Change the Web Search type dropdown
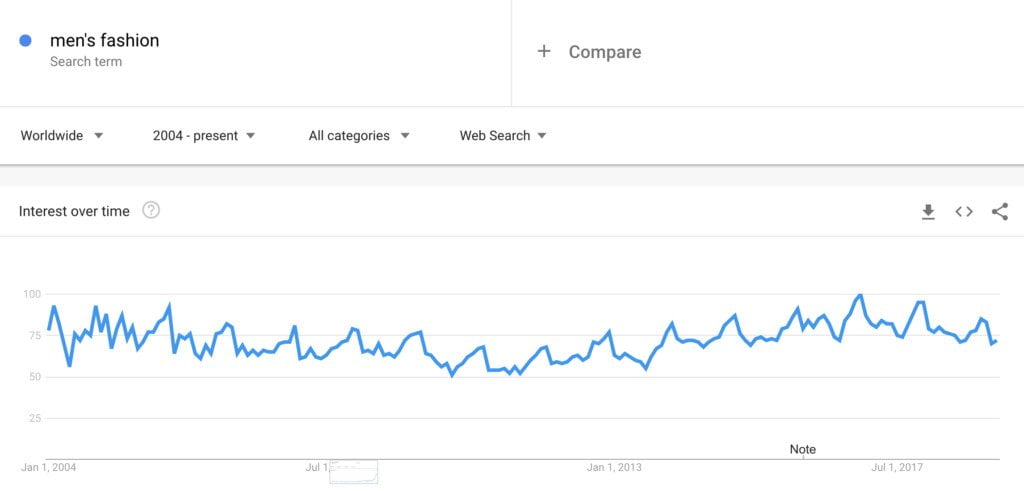This screenshot has height=491, width=1024. [503, 136]
